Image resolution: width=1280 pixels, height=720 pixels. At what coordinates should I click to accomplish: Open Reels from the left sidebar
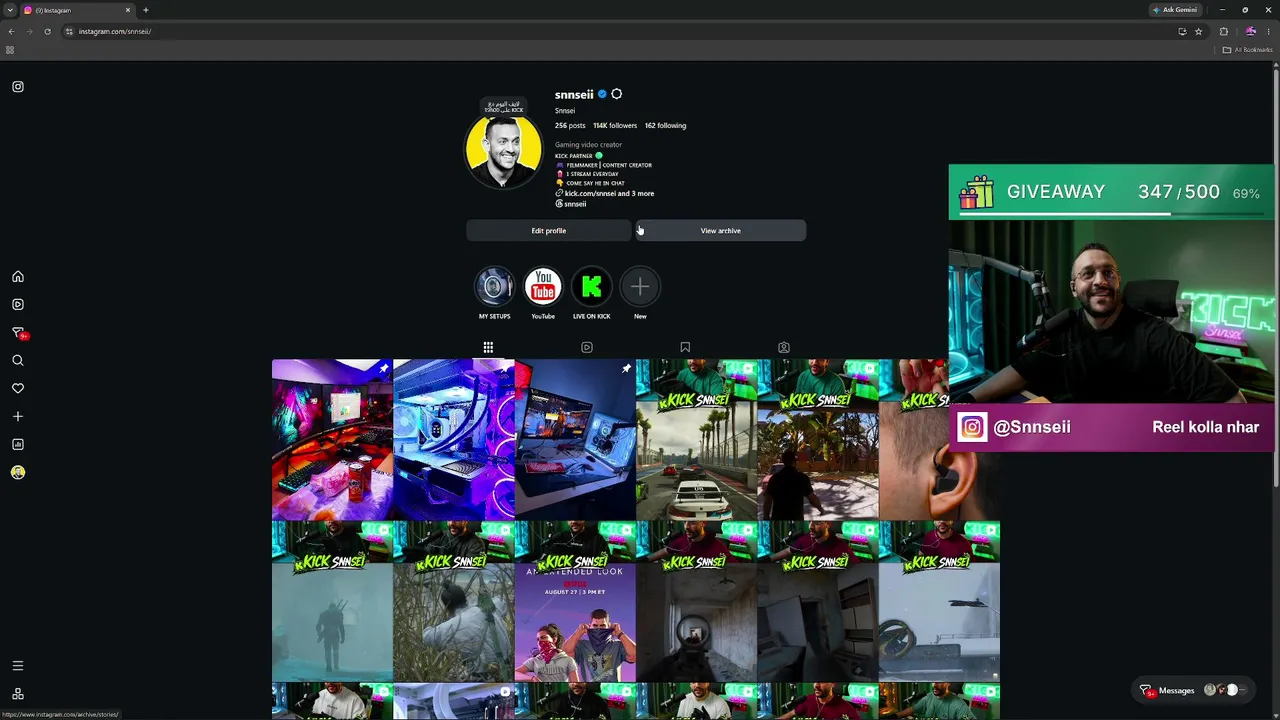coord(18,305)
